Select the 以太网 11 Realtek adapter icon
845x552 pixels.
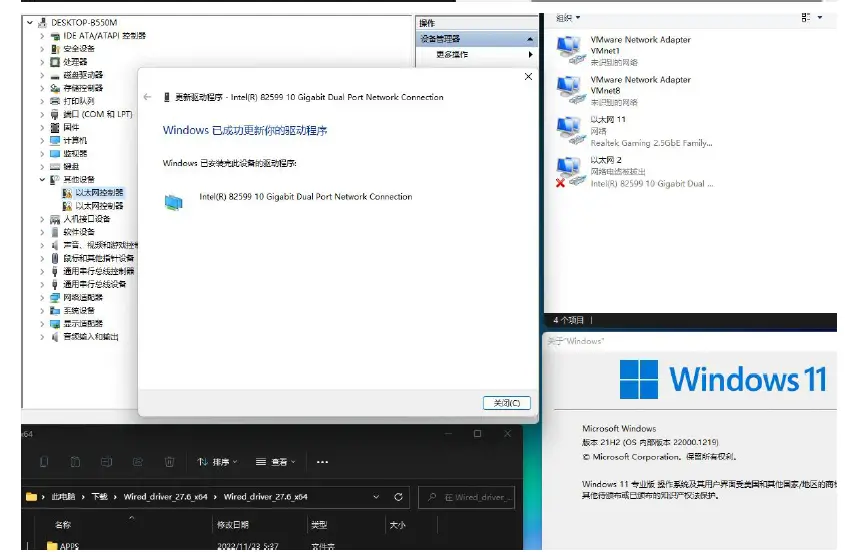[x=569, y=128]
